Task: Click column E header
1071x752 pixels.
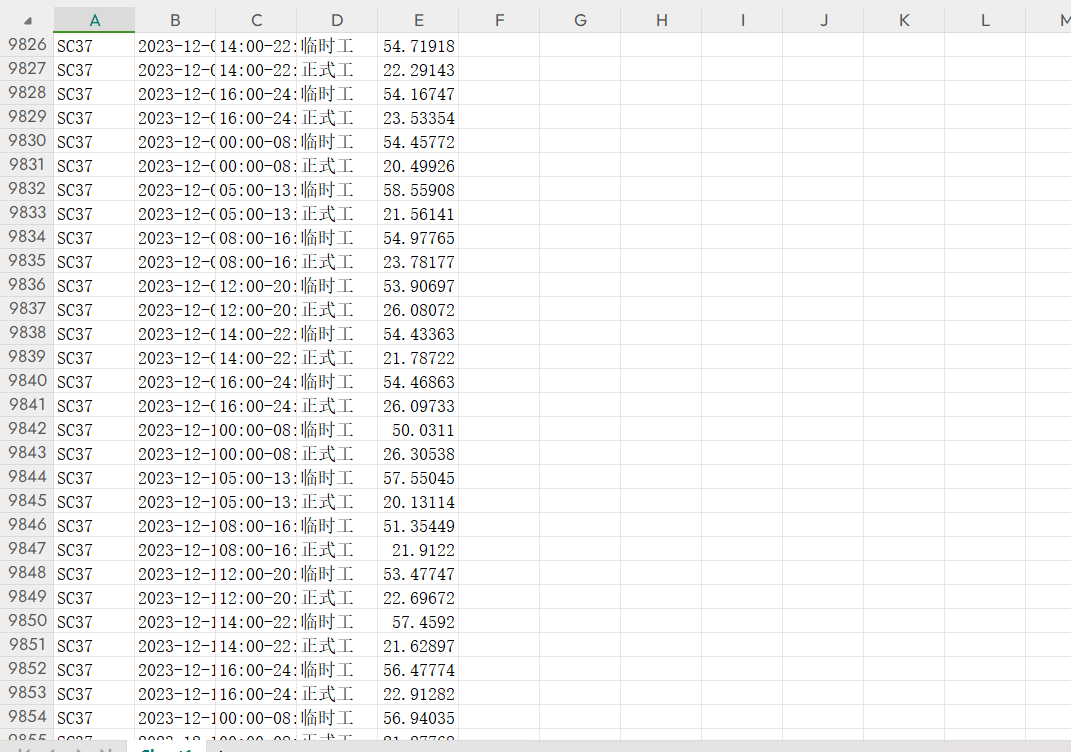Action: [418, 20]
